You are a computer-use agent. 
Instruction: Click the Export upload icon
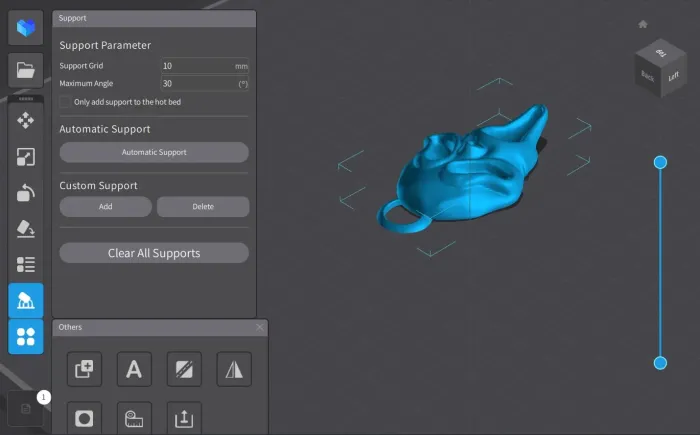[184, 419]
